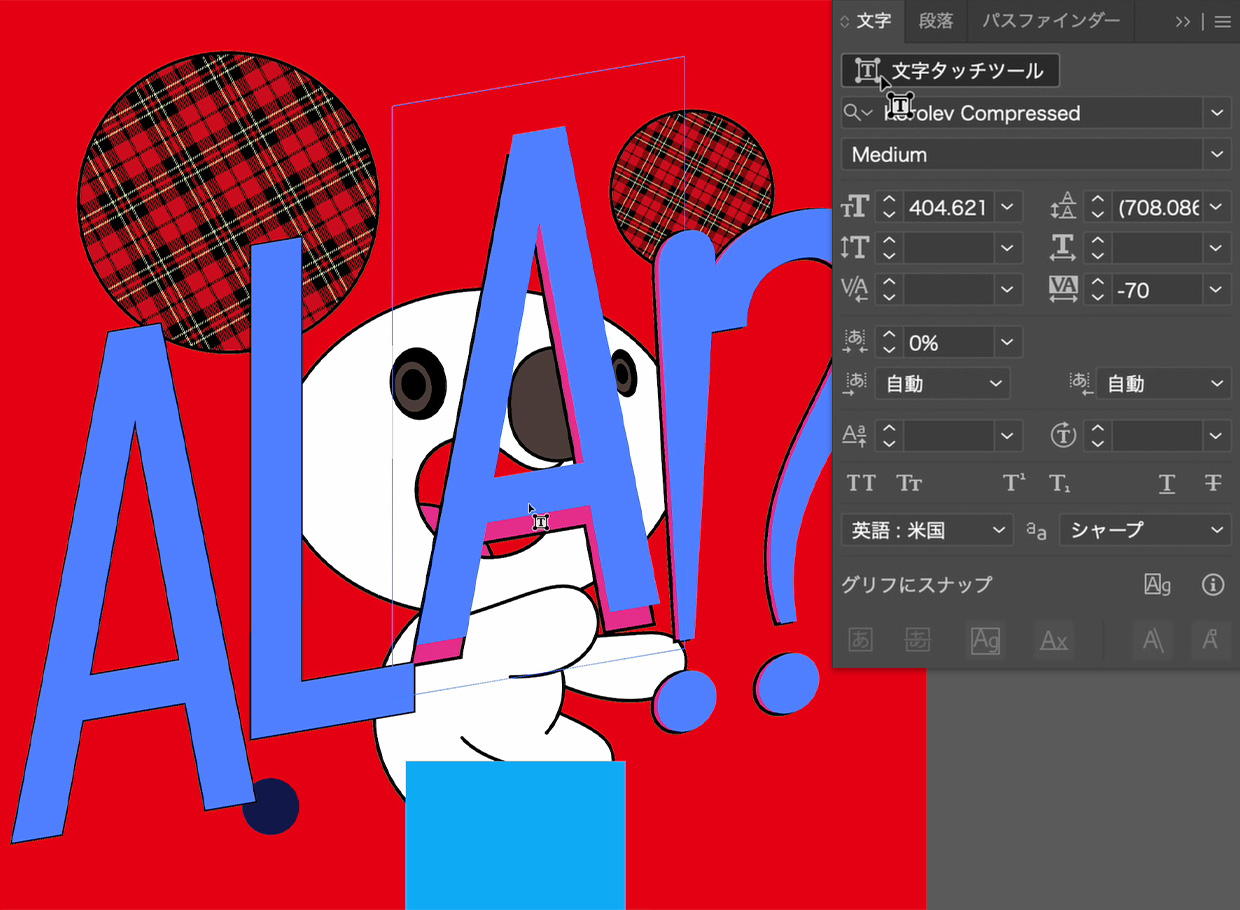Image resolution: width=1240 pixels, height=910 pixels.
Task: Click the tracking VA icon
Action: tap(1062, 289)
